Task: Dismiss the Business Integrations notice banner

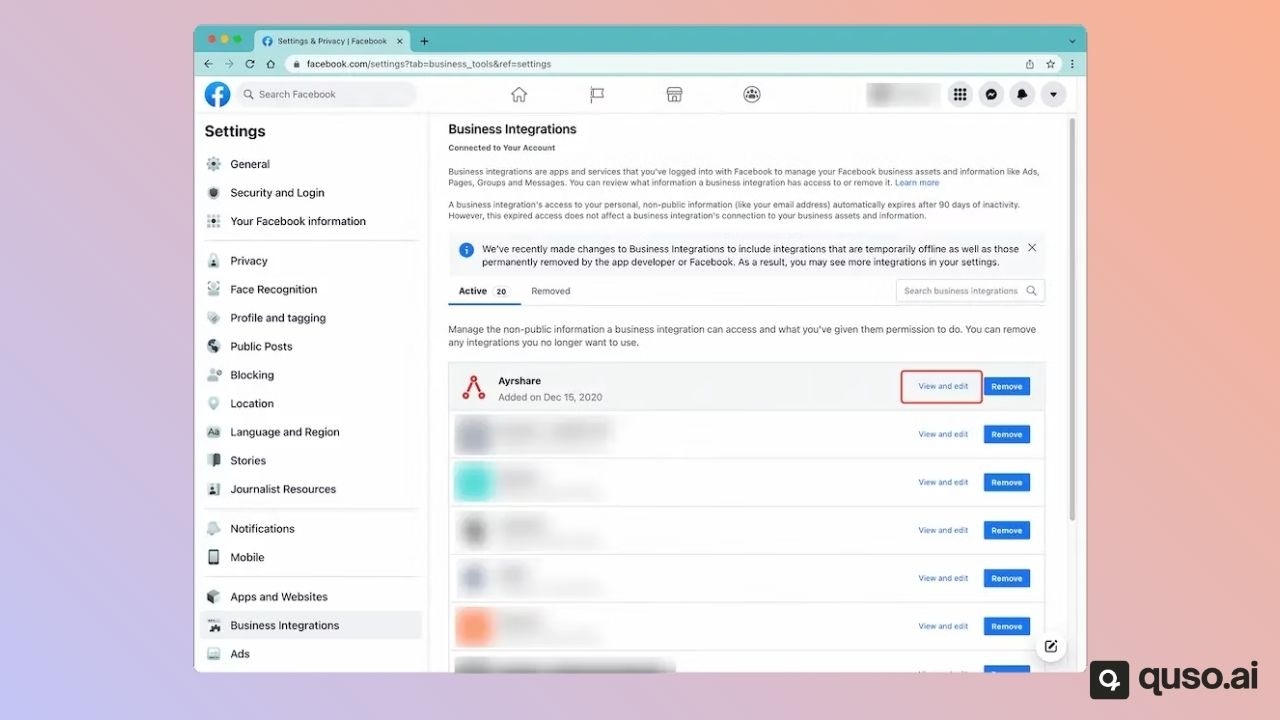Action: click(1031, 247)
